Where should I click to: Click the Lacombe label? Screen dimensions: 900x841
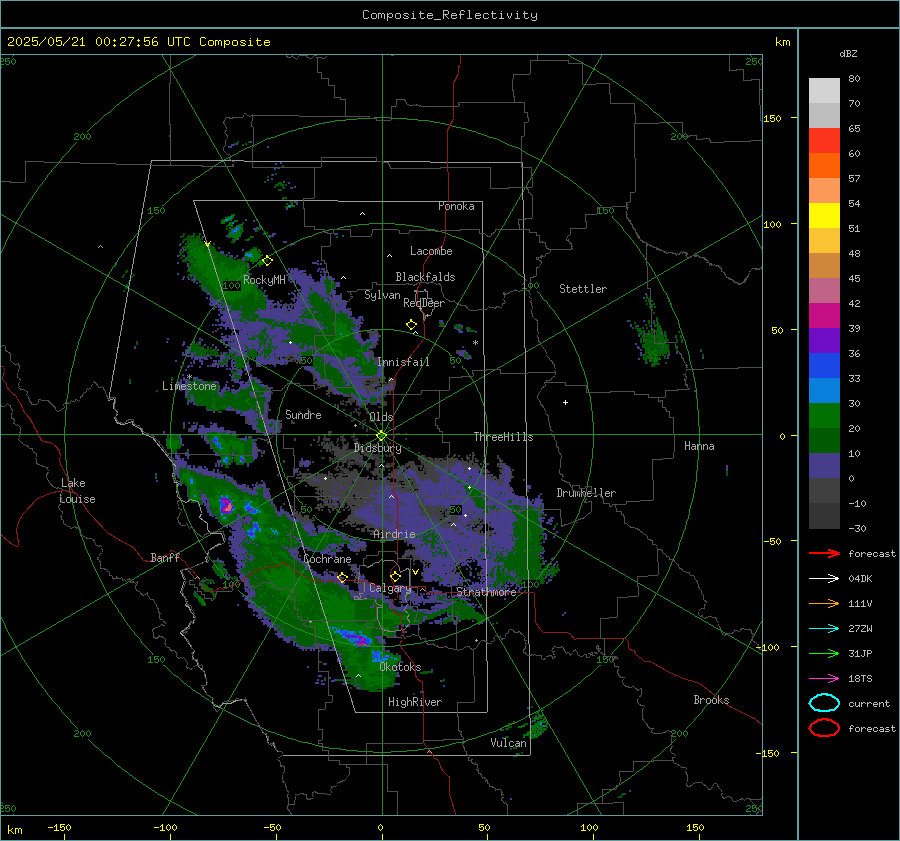click(x=431, y=251)
